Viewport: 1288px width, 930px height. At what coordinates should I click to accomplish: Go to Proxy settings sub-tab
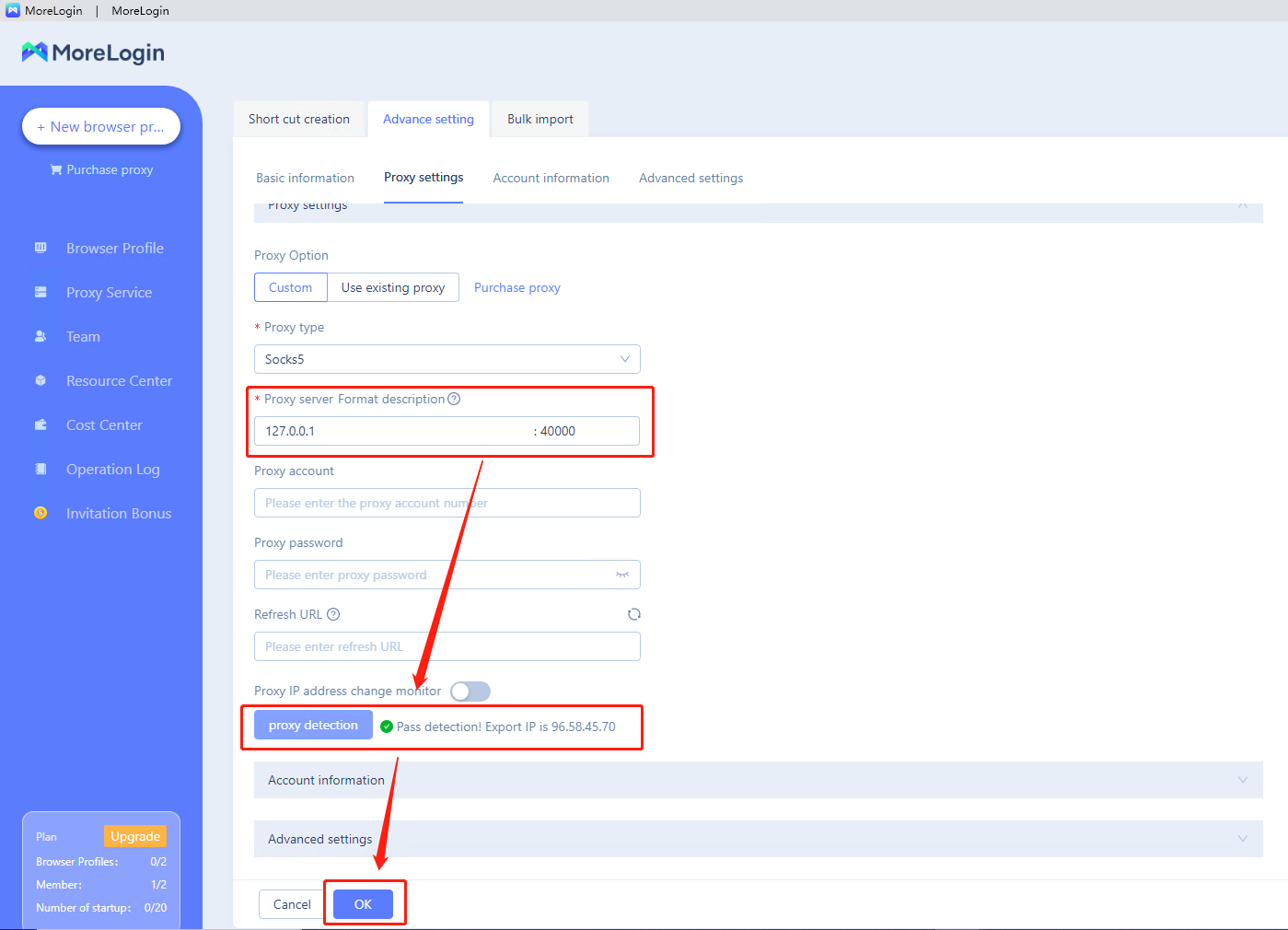coord(424,177)
